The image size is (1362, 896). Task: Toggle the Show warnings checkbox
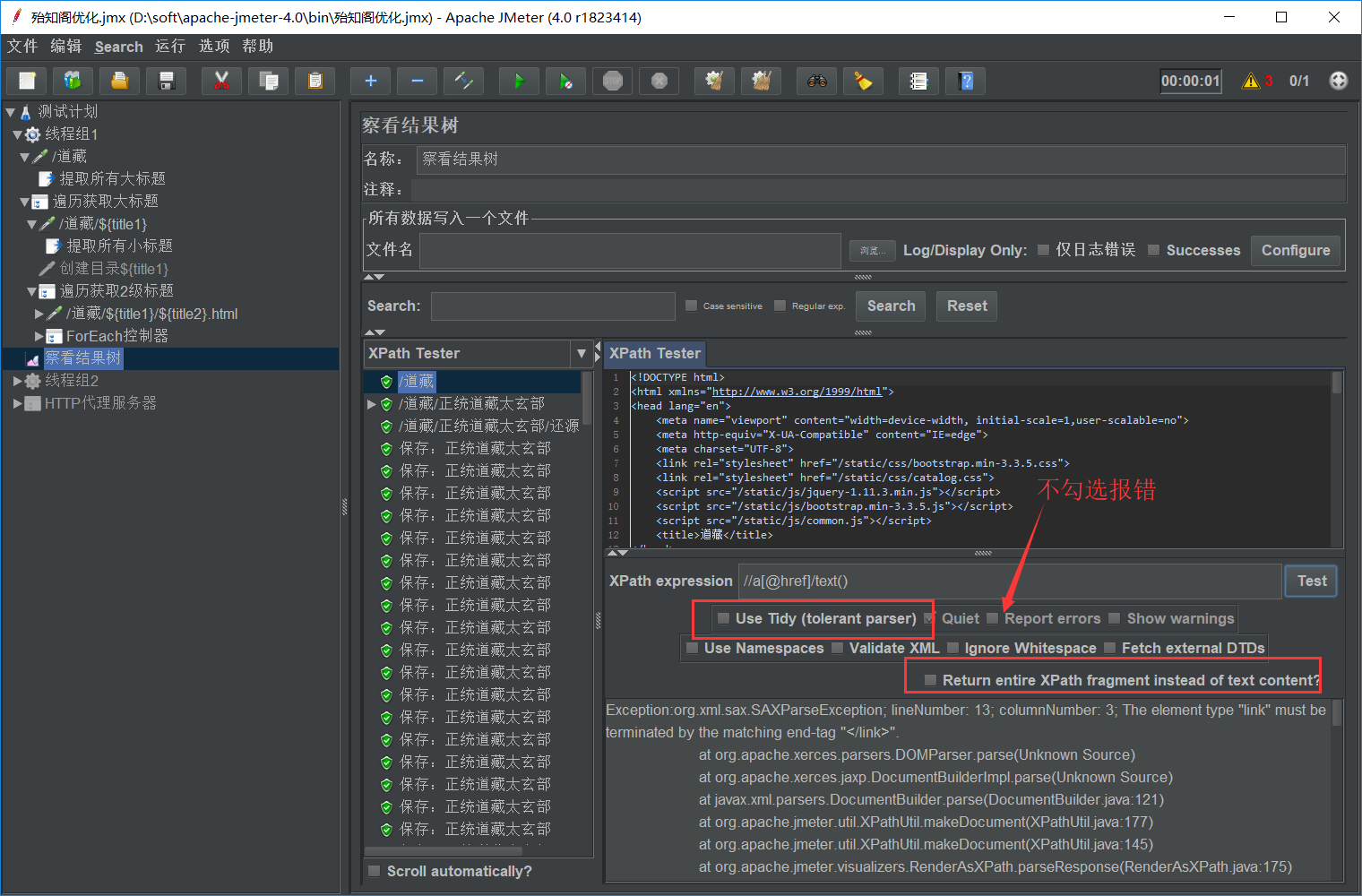click(x=1115, y=618)
